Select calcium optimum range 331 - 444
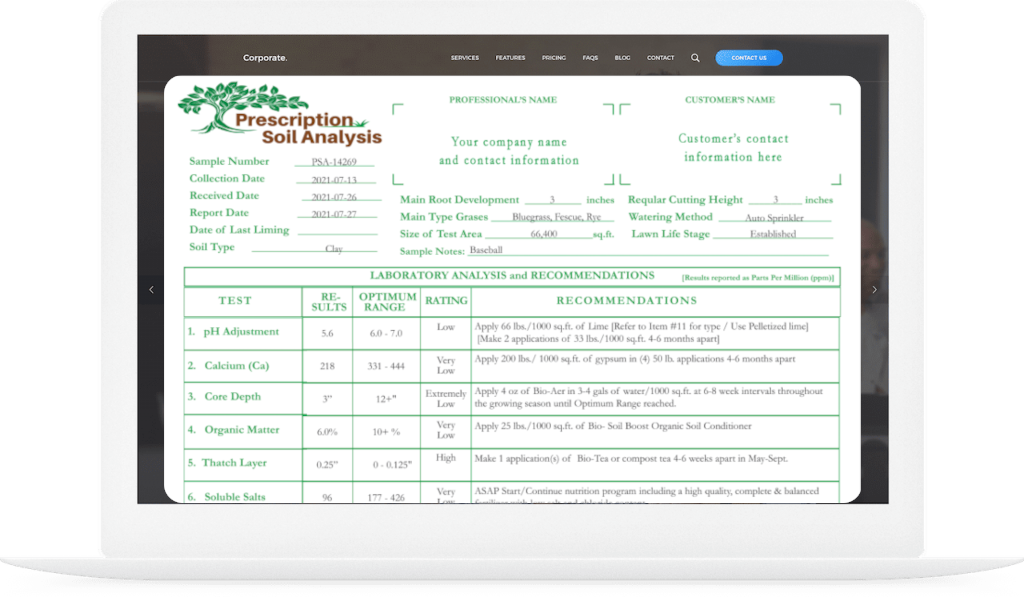Screen dimensions: 1024x597 [386, 366]
